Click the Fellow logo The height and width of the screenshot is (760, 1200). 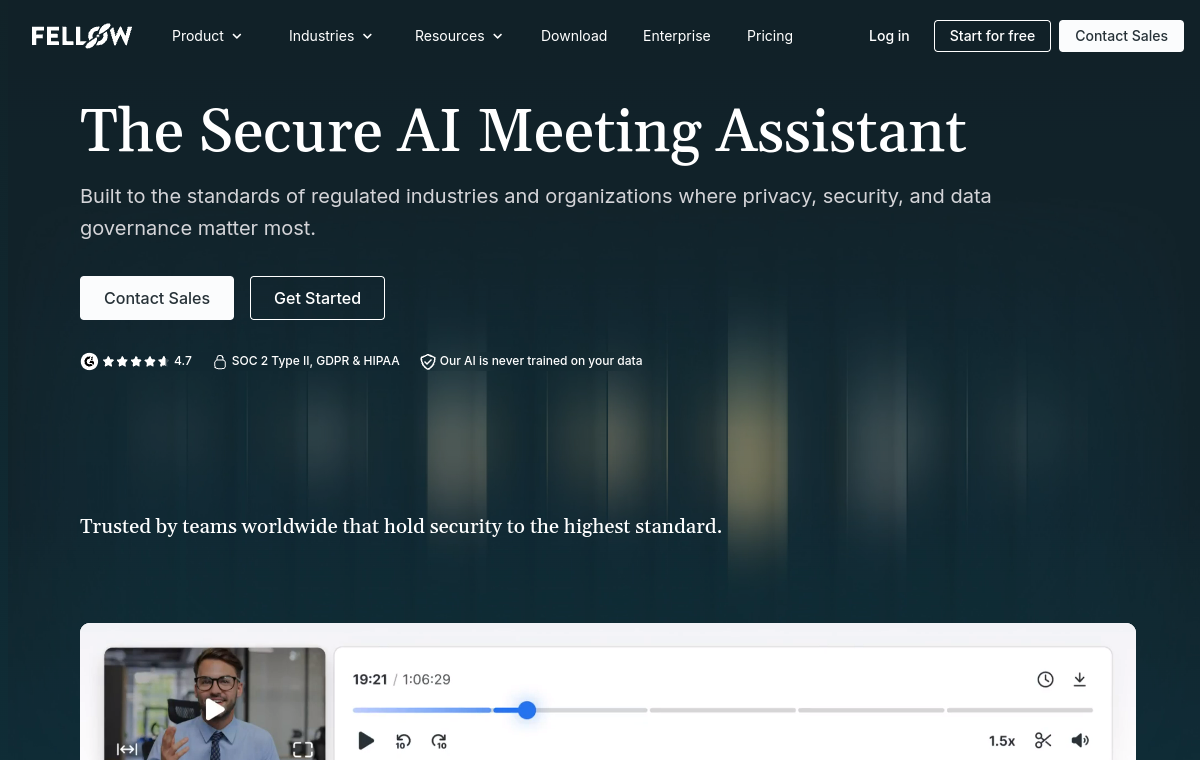82,36
